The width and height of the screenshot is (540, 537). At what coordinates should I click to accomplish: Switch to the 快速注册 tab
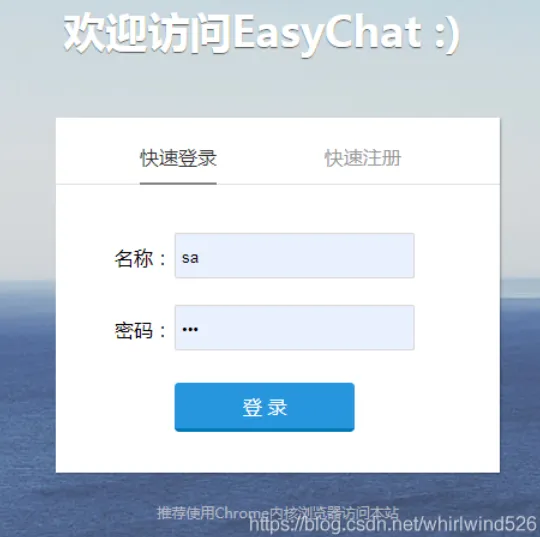pos(363,158)
